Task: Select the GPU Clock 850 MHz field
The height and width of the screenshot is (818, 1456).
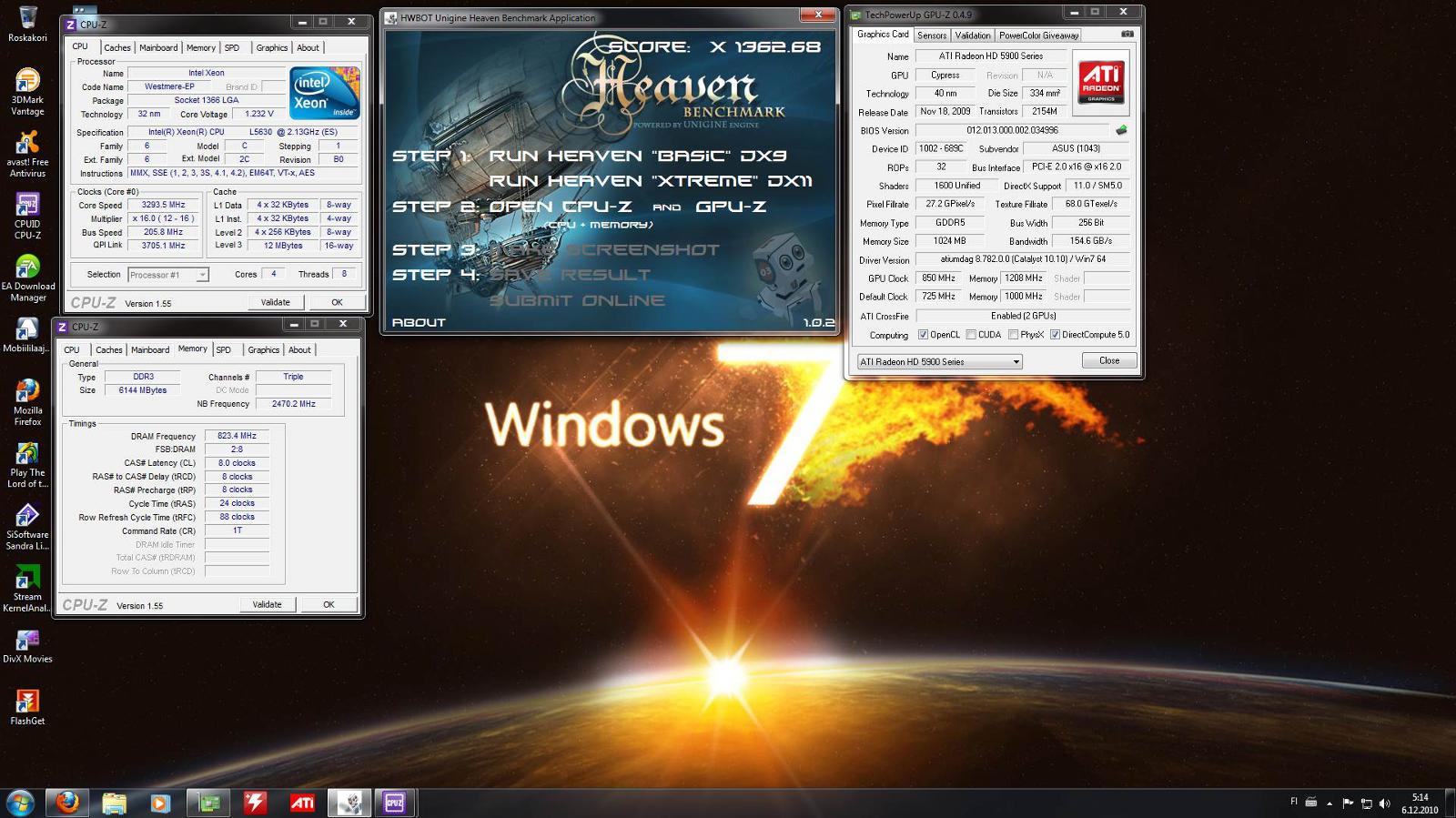Action: (938, 278)
